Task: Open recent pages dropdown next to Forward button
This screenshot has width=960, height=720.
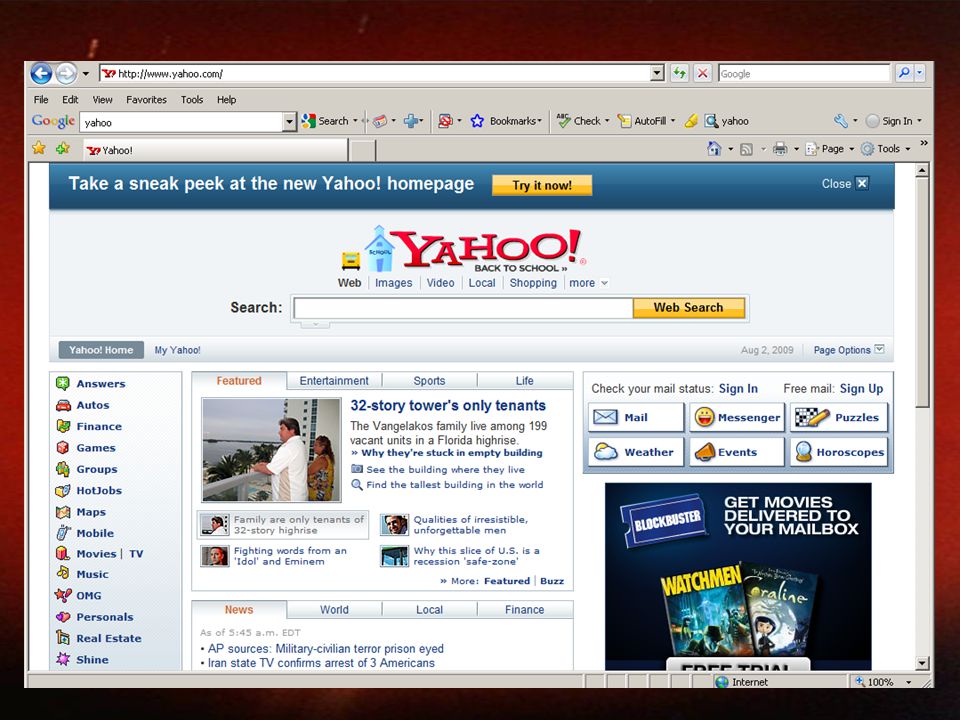Action: [x=86, y=74]
